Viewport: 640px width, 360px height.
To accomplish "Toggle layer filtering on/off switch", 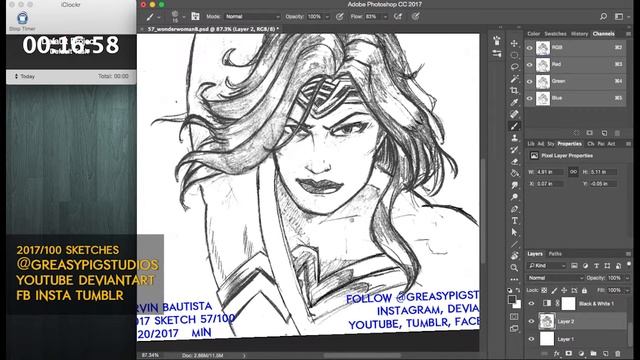I will tap(629, 264).
